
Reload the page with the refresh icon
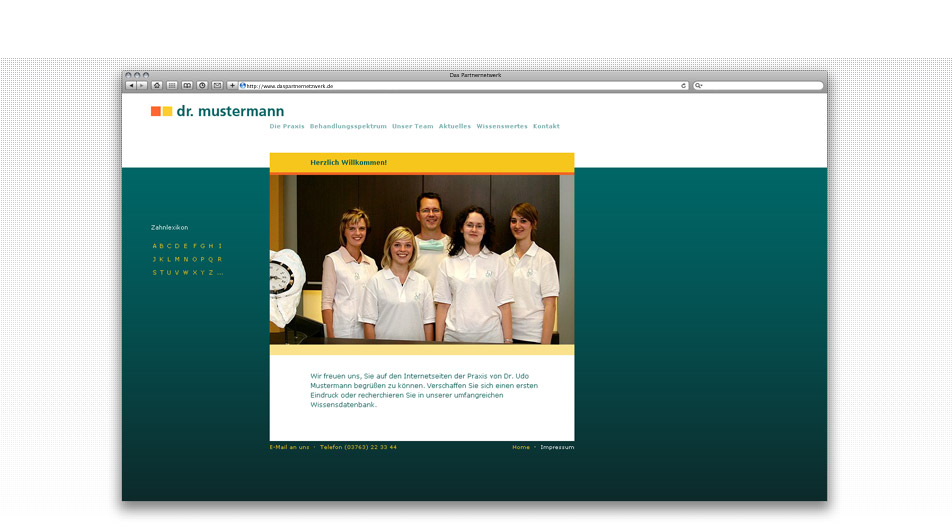click(x=684, y=86)
